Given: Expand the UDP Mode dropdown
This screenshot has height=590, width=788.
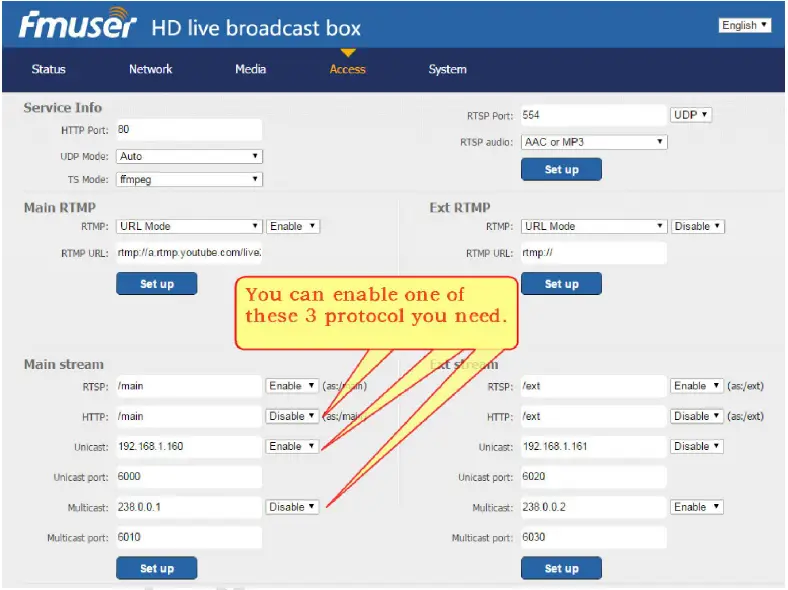Looking at the screenshot, I should 189,156.
